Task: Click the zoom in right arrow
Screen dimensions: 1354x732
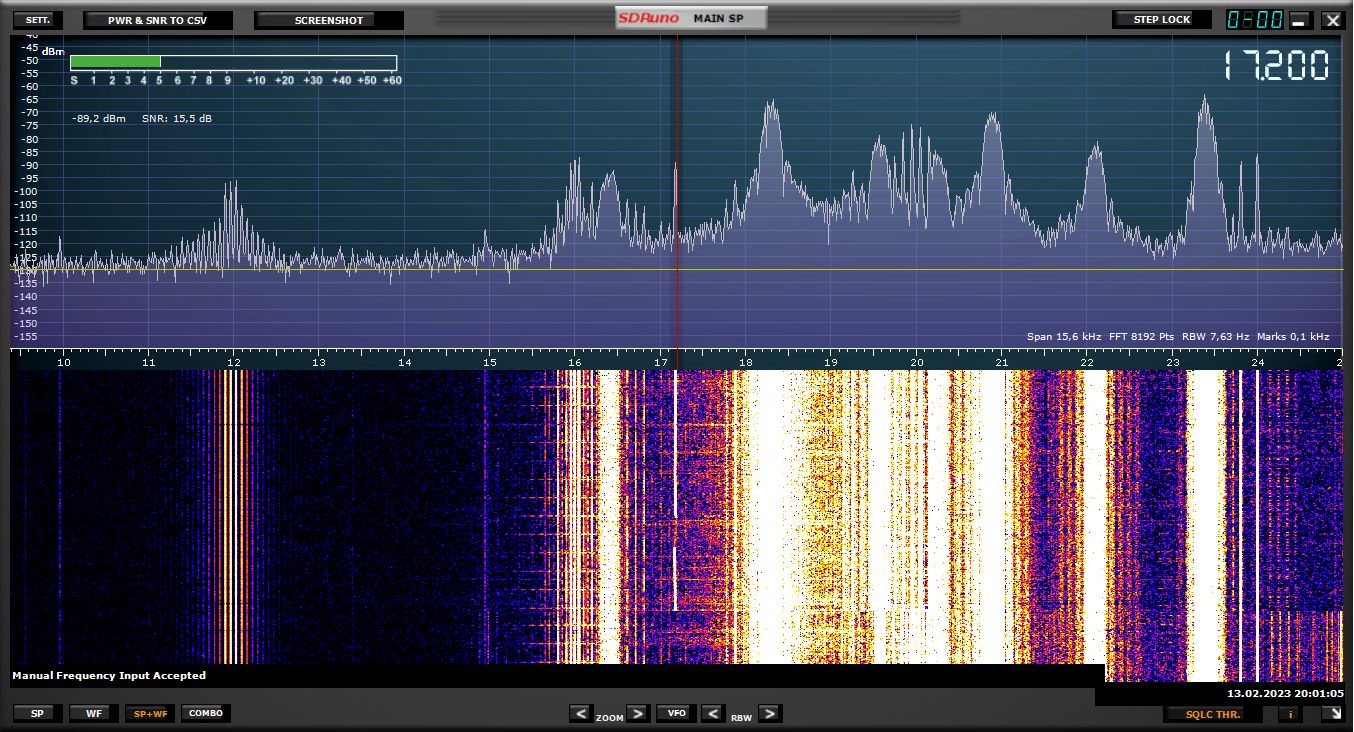Action: pyautogui.click(x=637, y=713)
